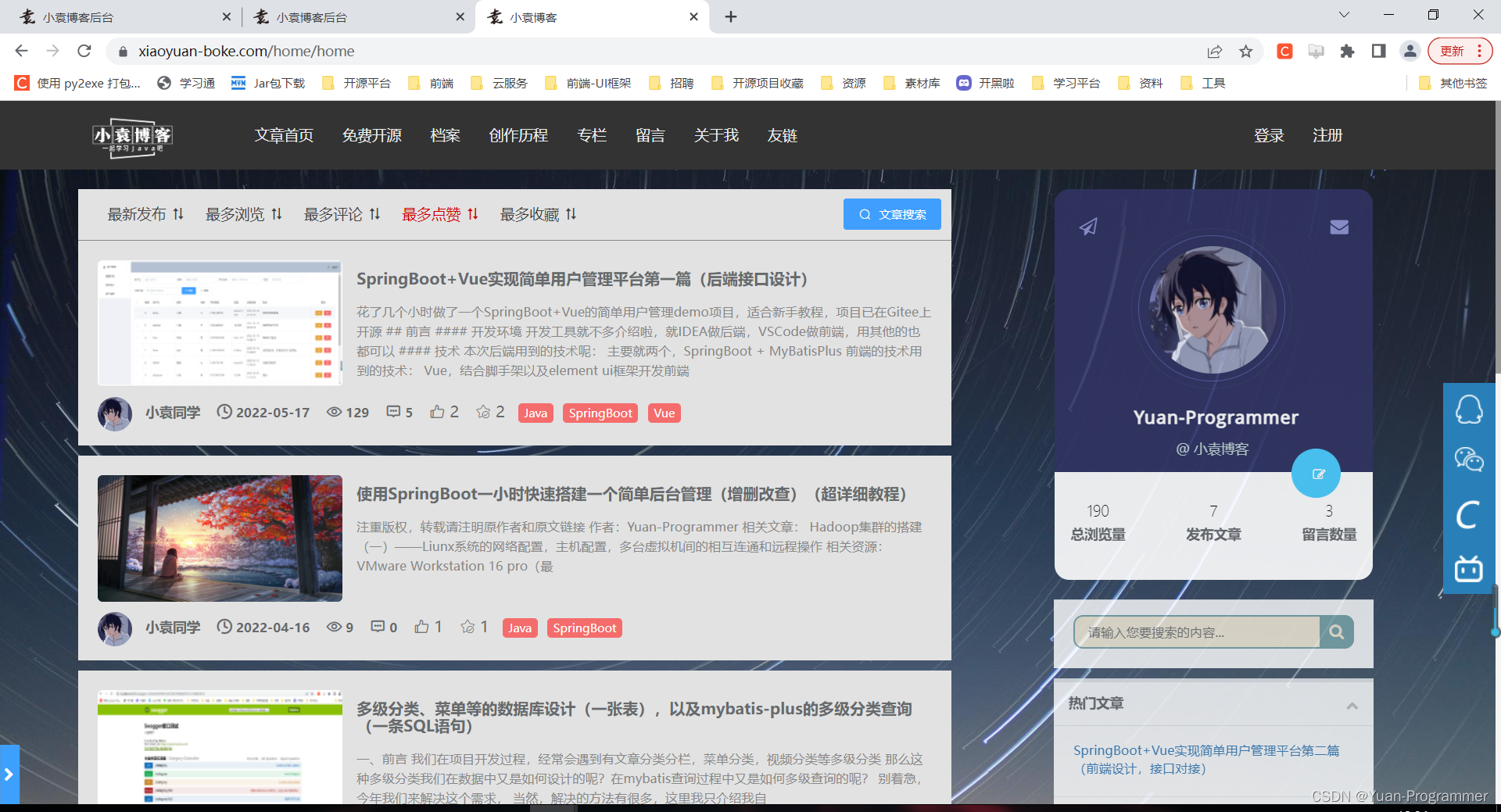This screenshot has height=812, width=1501.
Task: Open the browser extensions puzzle icon
Action: pyautogui.click(x=1347, y=52)
